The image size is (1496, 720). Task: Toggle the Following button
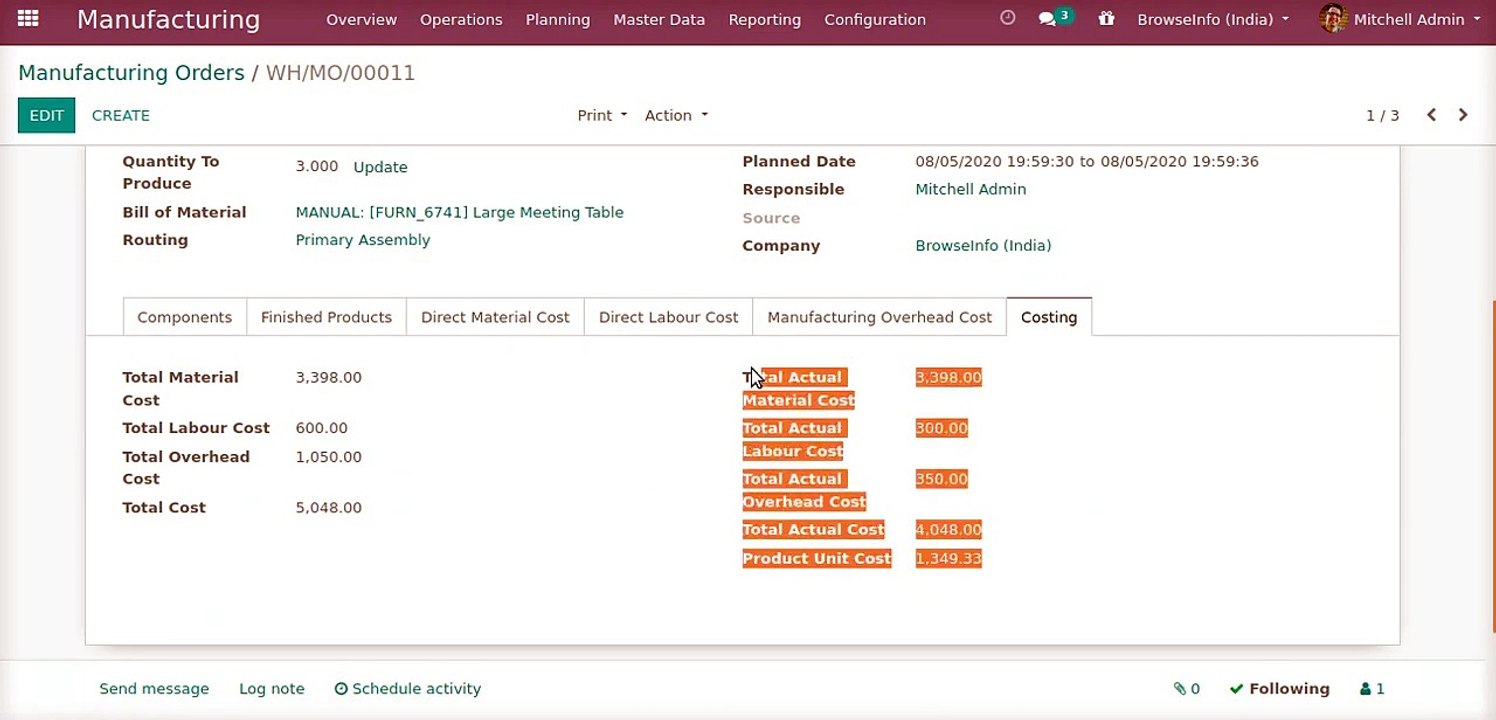(1280, 689)
